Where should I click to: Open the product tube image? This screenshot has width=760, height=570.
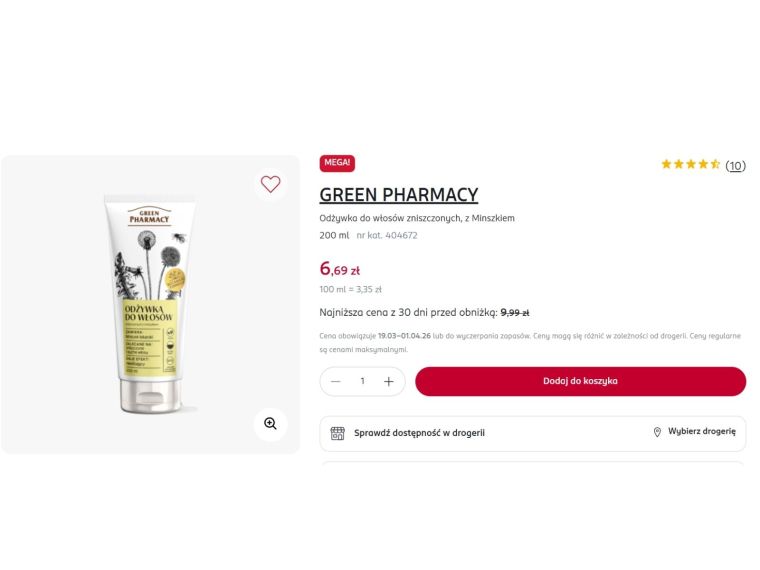pyautogui.click(x=150, y=304)
